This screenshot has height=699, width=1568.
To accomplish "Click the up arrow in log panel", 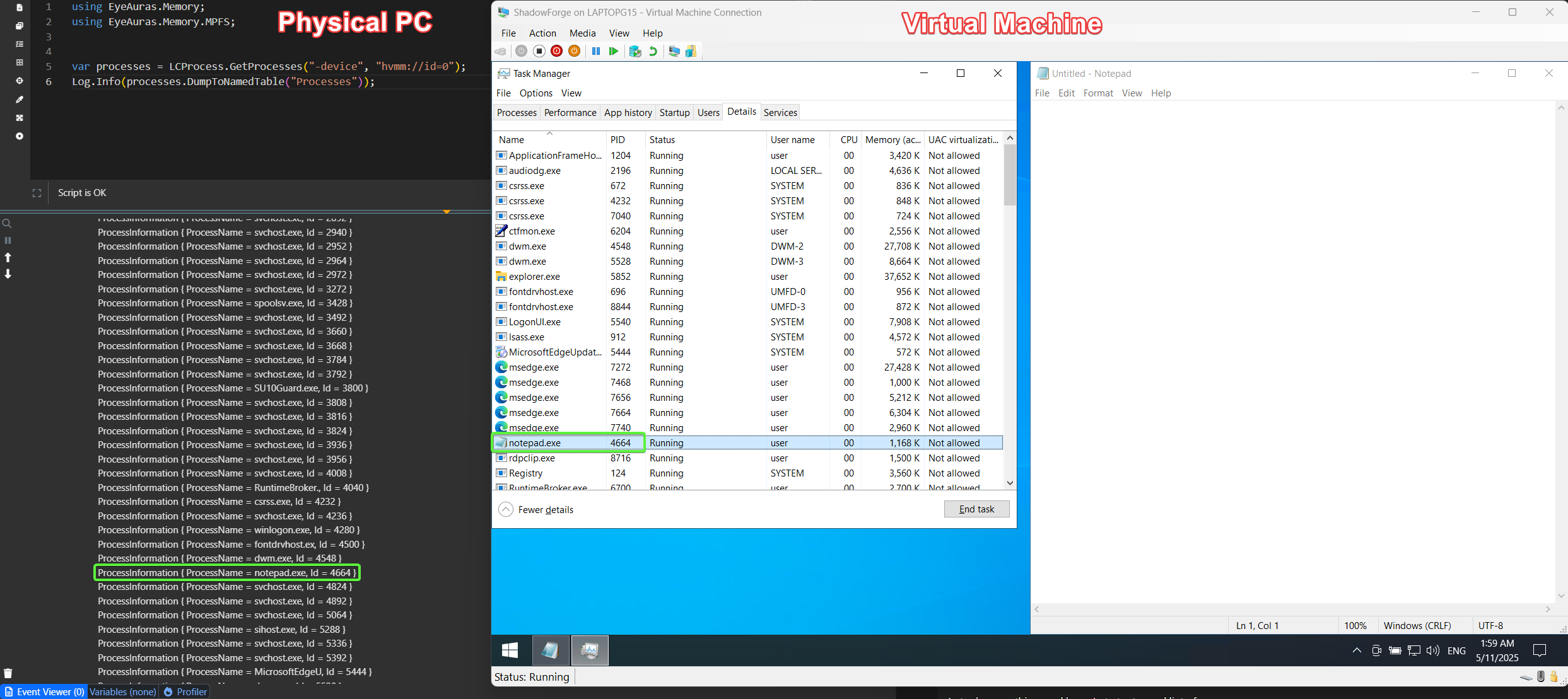I will pyautogui.click(x=8, y=257).
